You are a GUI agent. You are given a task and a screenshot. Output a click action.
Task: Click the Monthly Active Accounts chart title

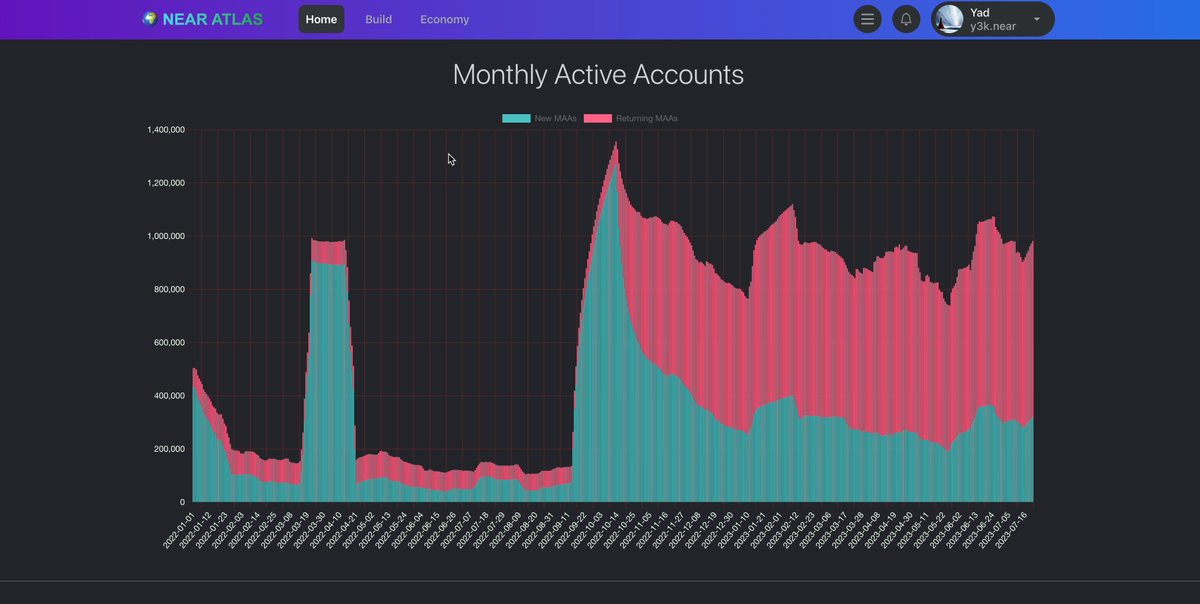(598, 75)
